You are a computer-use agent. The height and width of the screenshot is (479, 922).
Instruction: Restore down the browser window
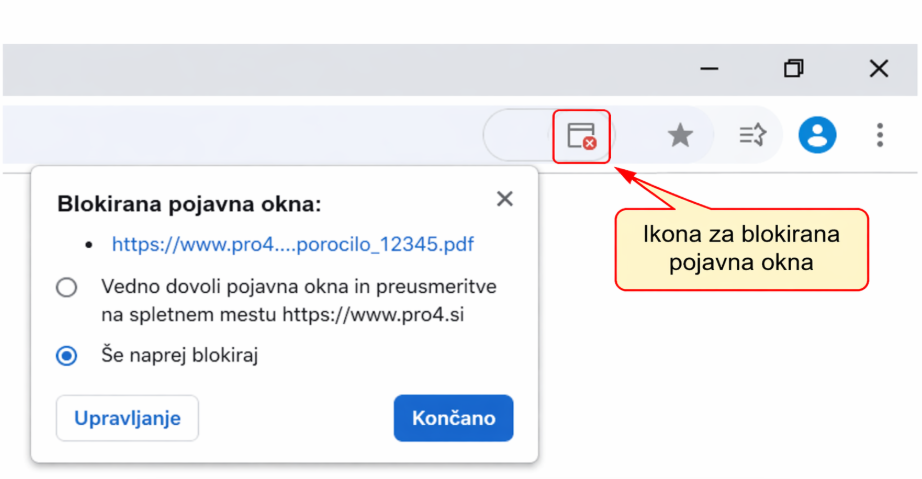pos(794,68)
